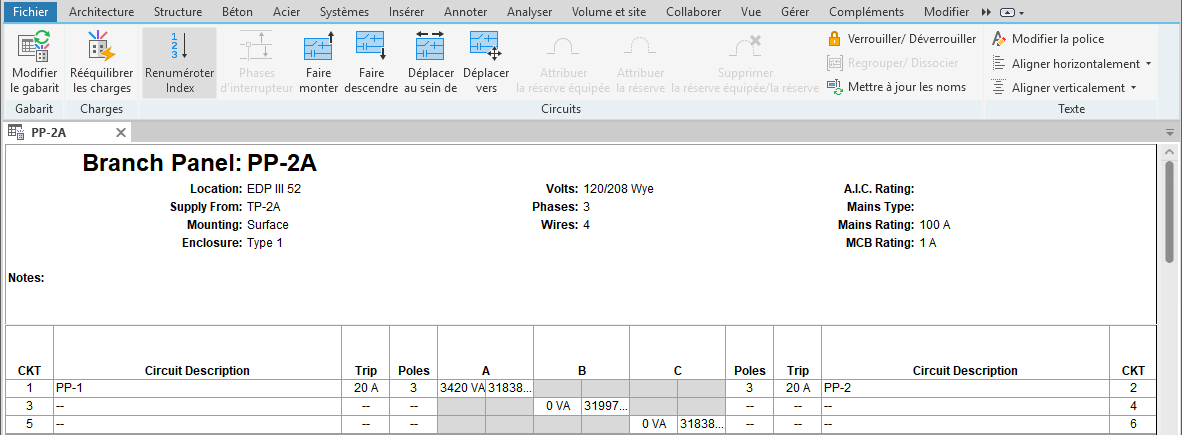The width and height of the screenshot is (1182, 435).
Task: Close the PP-2A view tab
Action: point(121,133)
